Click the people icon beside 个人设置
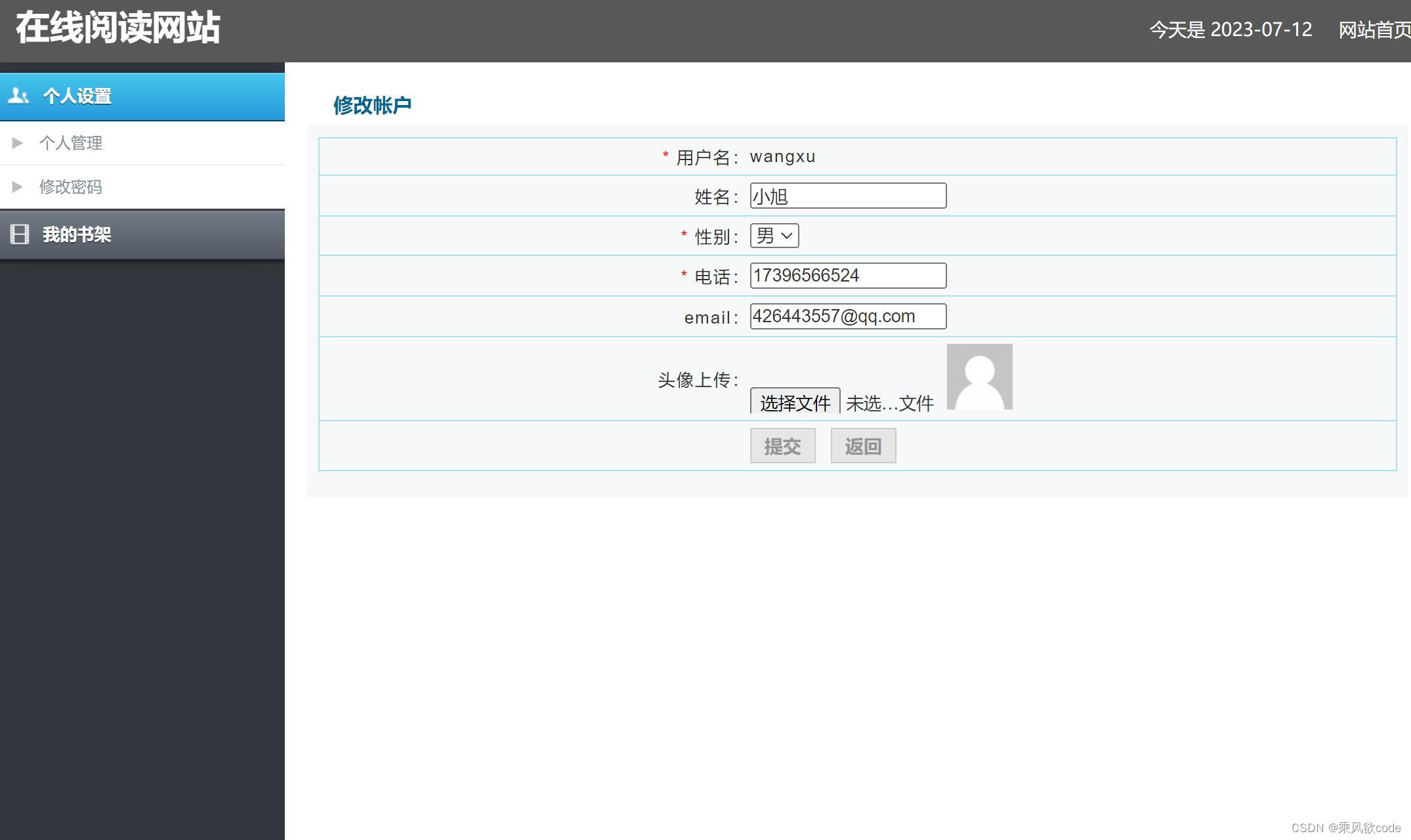This screenshot has width=1411, height=840. pyautogui.click(x=18, y=96)
